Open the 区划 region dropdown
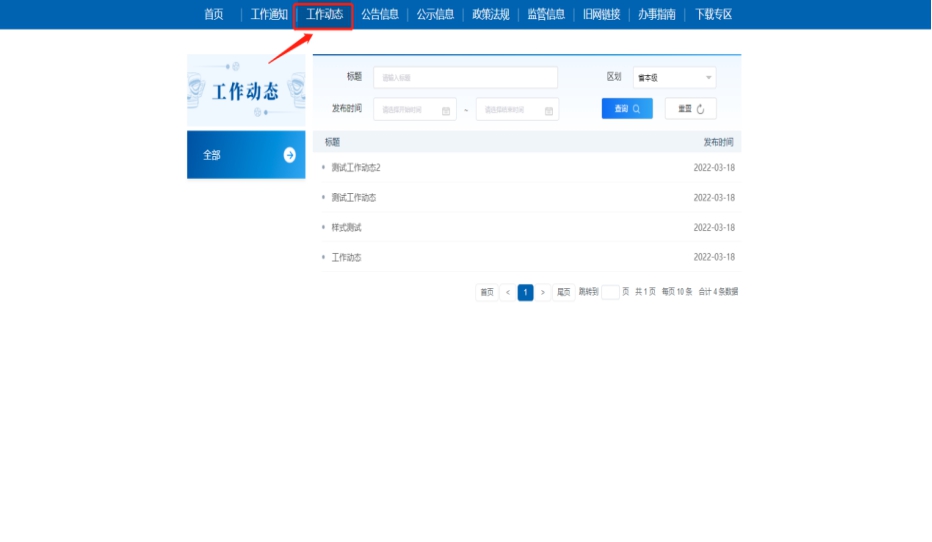 [674, 77]
